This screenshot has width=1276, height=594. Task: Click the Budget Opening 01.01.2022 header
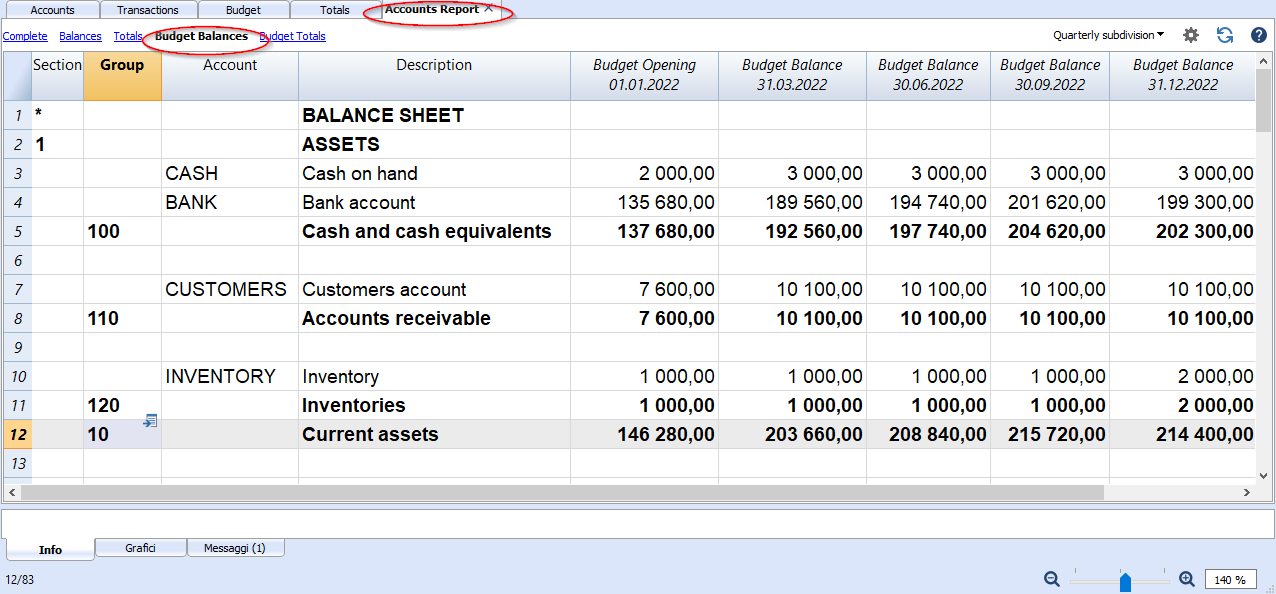[644, 75]
